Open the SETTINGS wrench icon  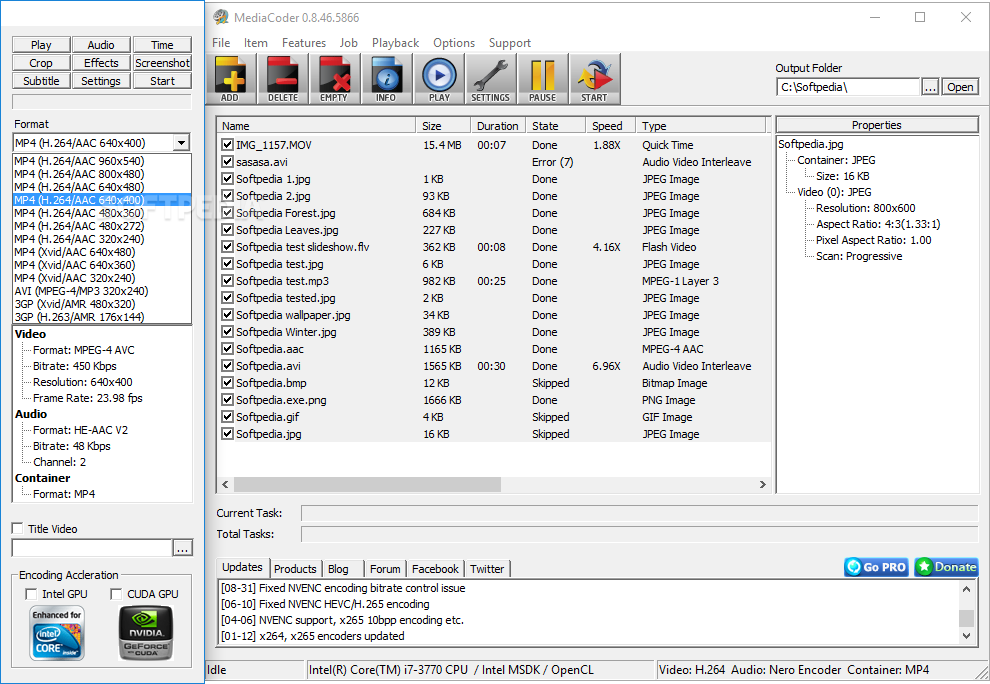[x=491, y=79]
